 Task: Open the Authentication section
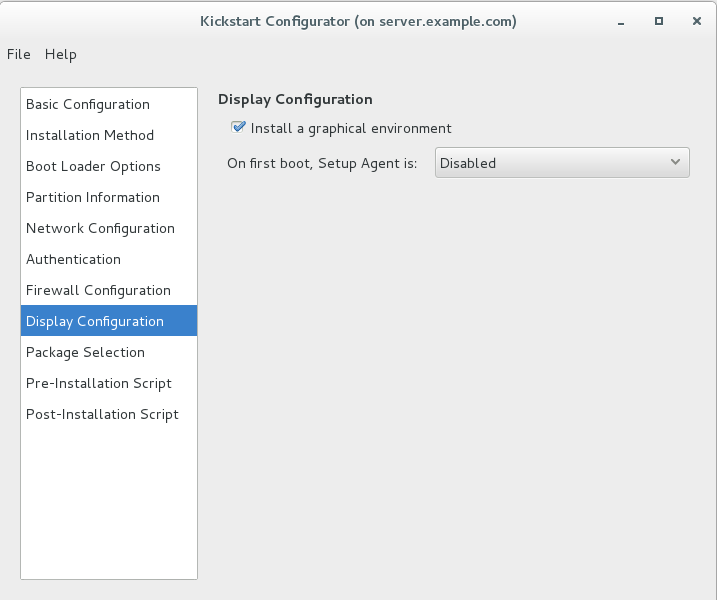(x=73, y=259)
